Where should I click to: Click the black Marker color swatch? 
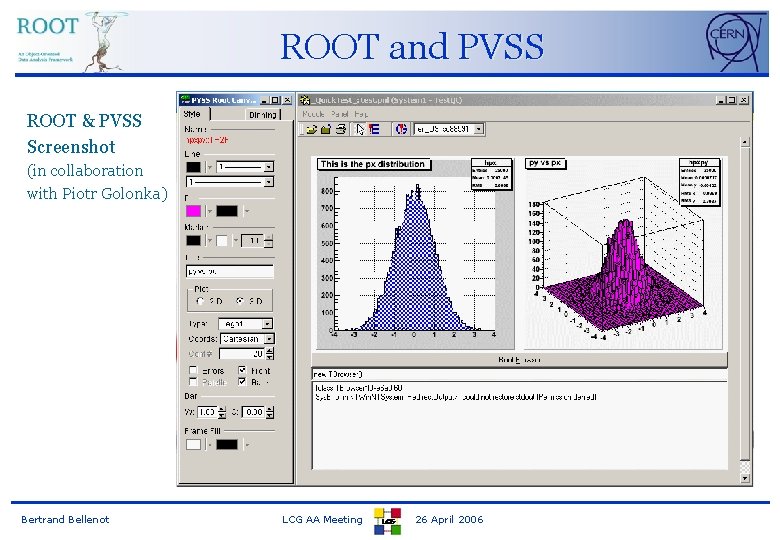click(x=194, y=241)
